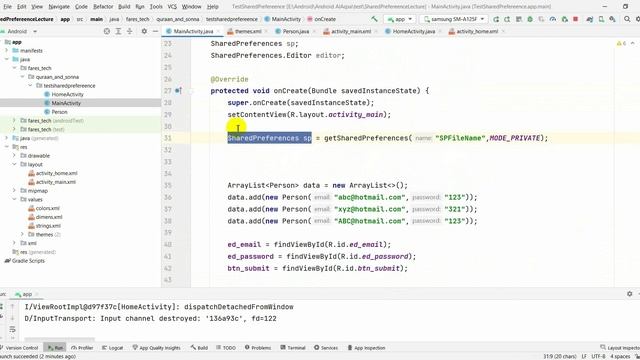
Task: Open the SDK Manager icon
Action: (612, 19)
